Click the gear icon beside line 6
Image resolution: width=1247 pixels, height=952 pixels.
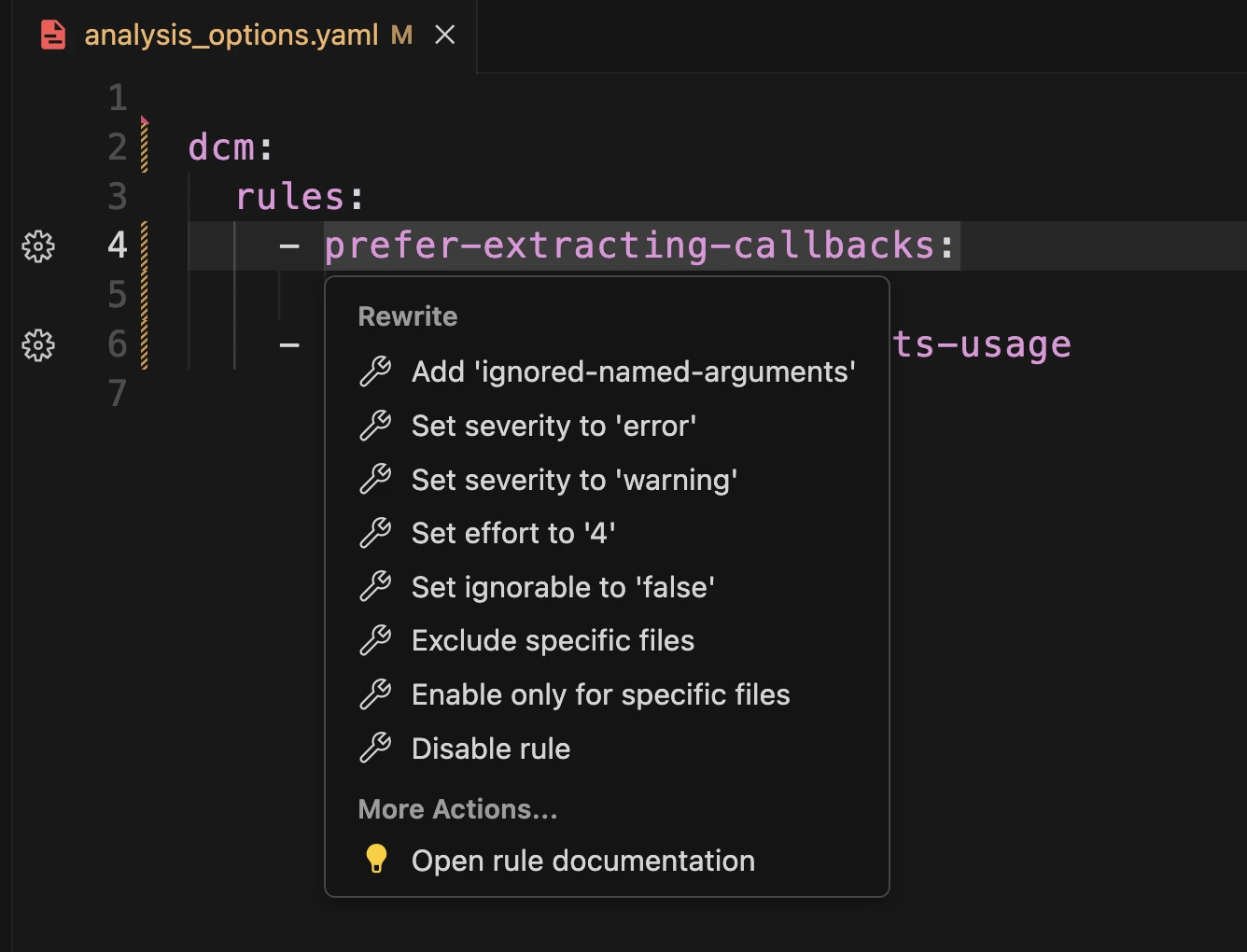tap(37, 344)
